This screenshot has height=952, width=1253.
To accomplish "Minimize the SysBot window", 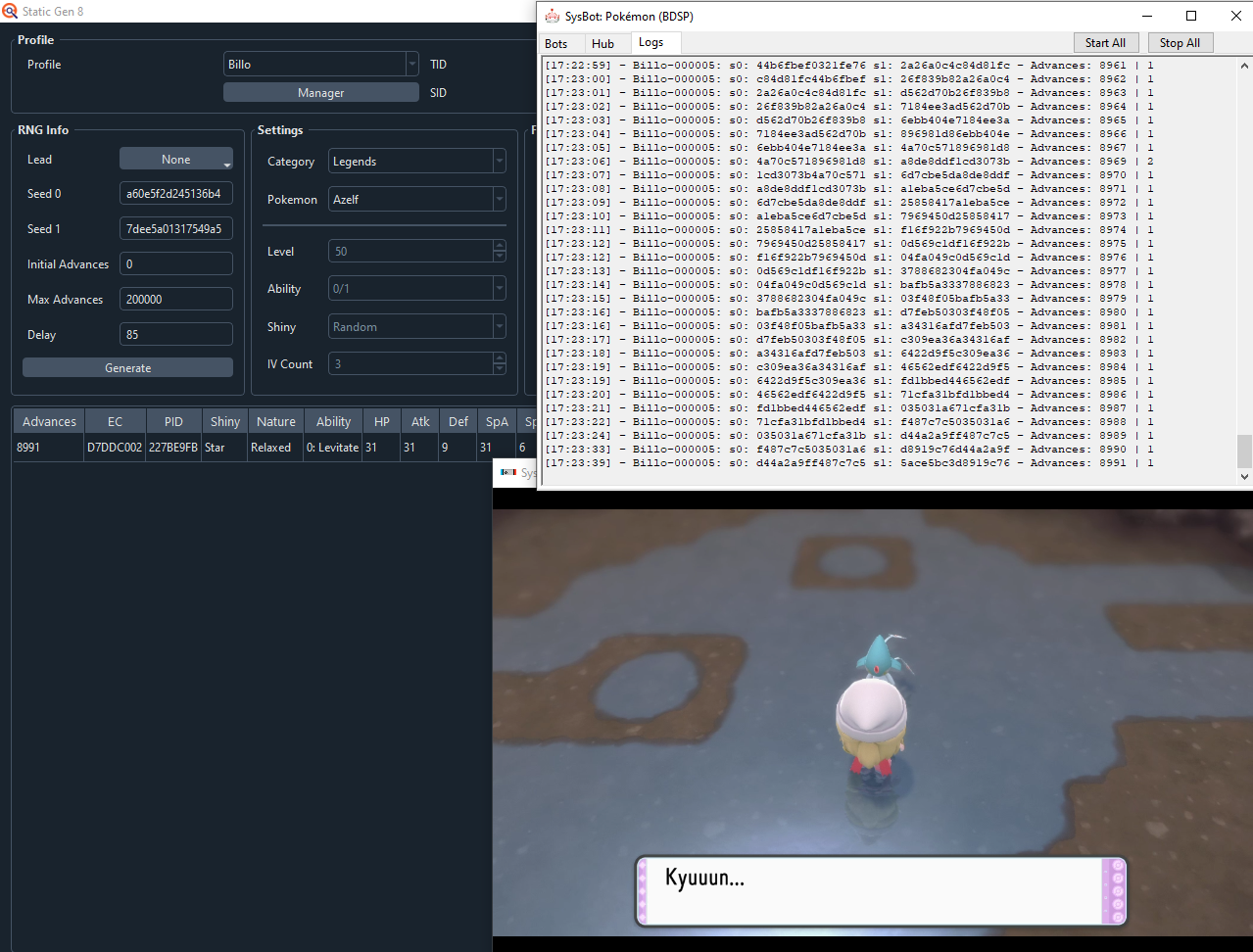I will [1147, 16].
